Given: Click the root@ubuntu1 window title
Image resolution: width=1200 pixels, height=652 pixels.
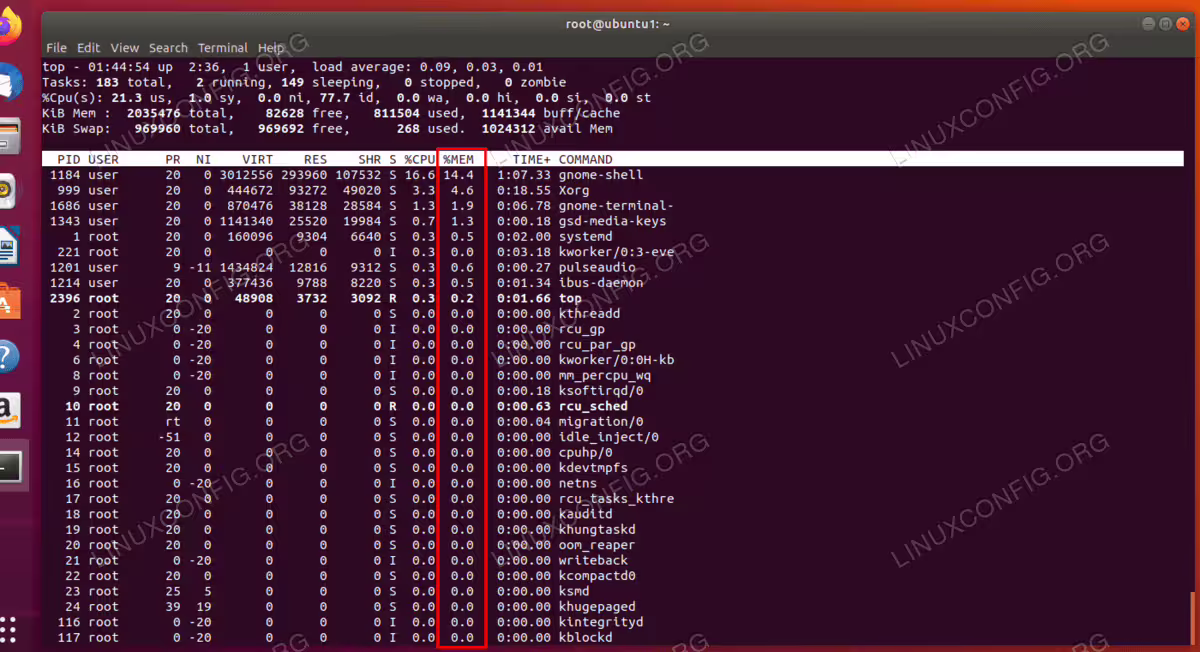Looking at the screenshot, I should pos(619,24).
